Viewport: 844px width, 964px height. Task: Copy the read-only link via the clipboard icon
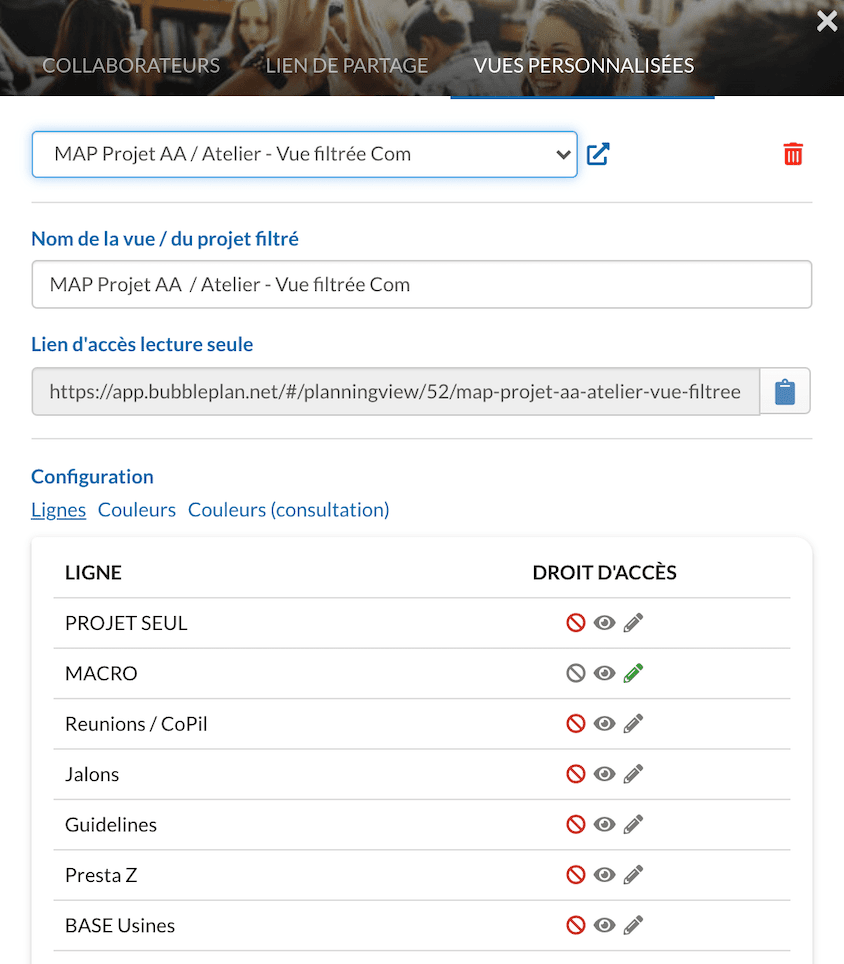pyautogui.click(x=785, y=392)
